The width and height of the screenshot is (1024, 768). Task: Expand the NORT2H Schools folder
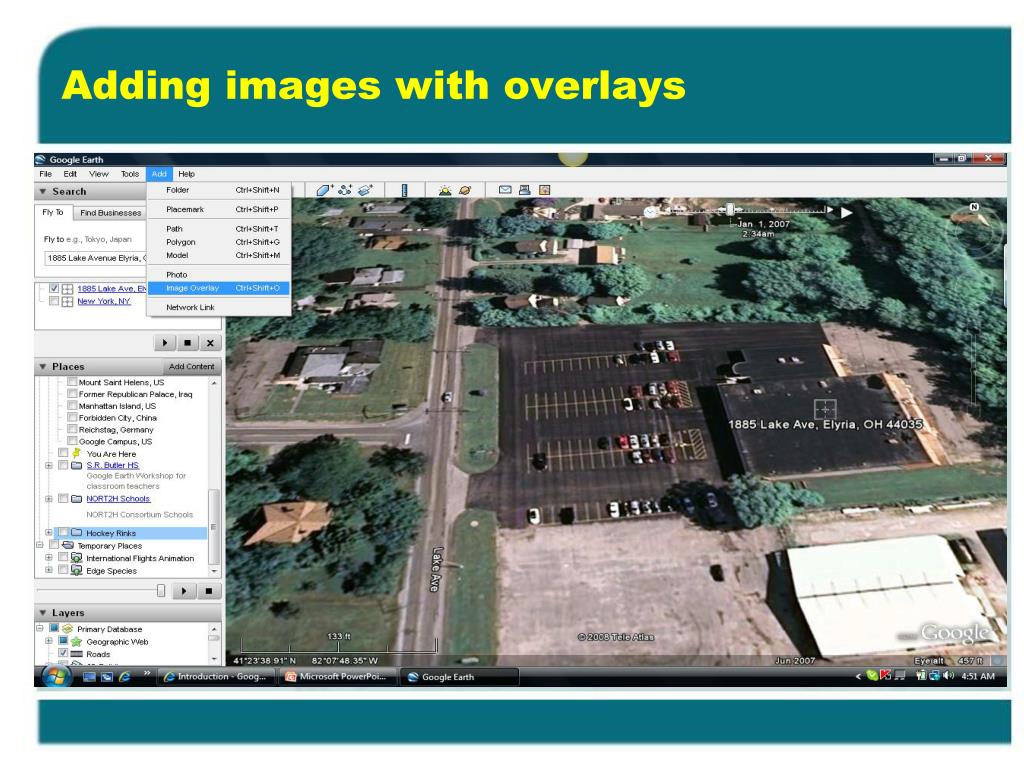pyautogui.click(x=49, y=498)
